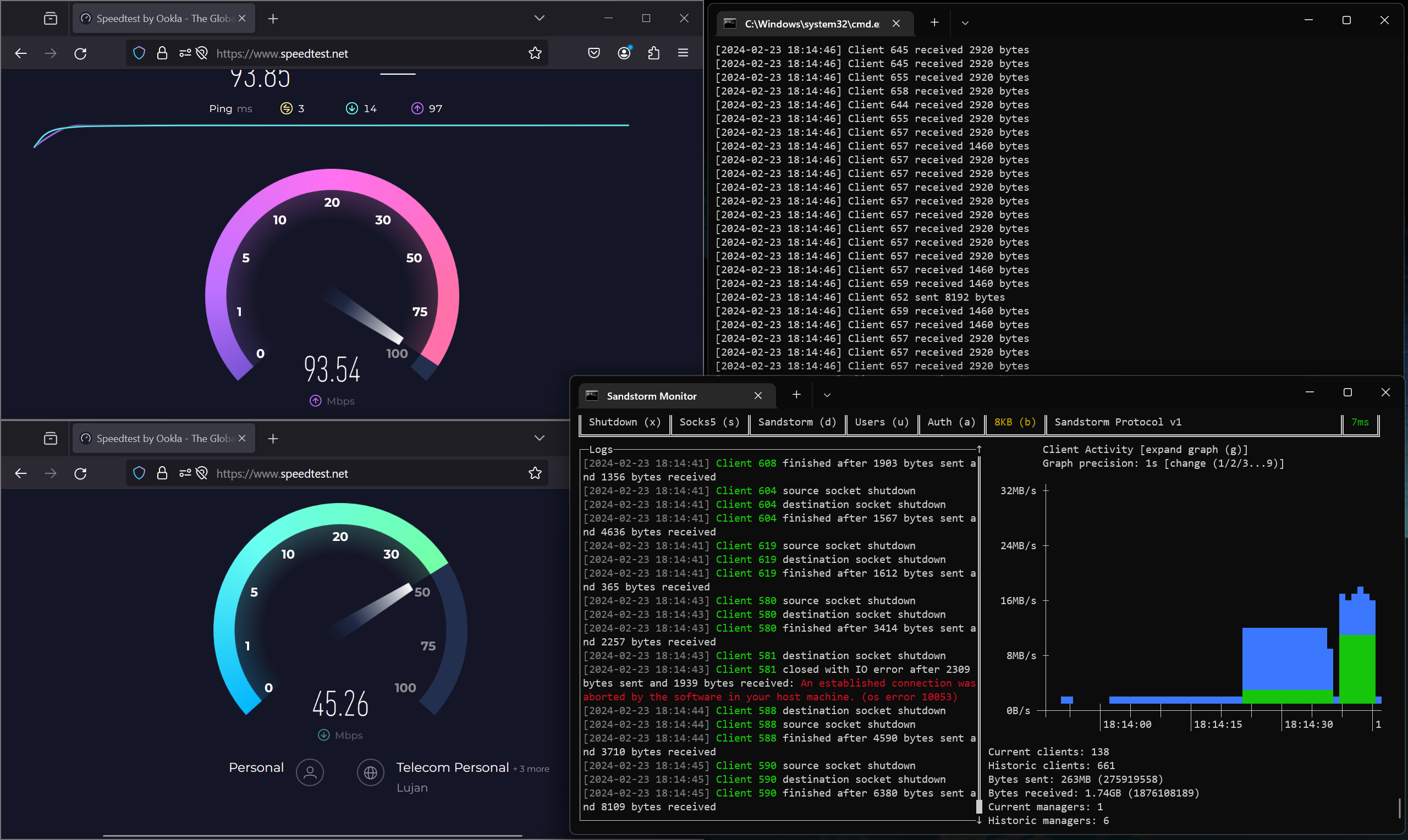Select the Auth (a) menu item
The width and height of the screenshot is (1408, 840).
(x=951, y=422)
